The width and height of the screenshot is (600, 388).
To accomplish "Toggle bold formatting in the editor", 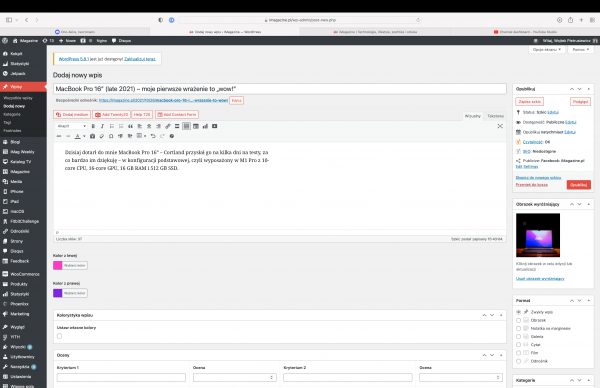I will (x=93, y=126).
